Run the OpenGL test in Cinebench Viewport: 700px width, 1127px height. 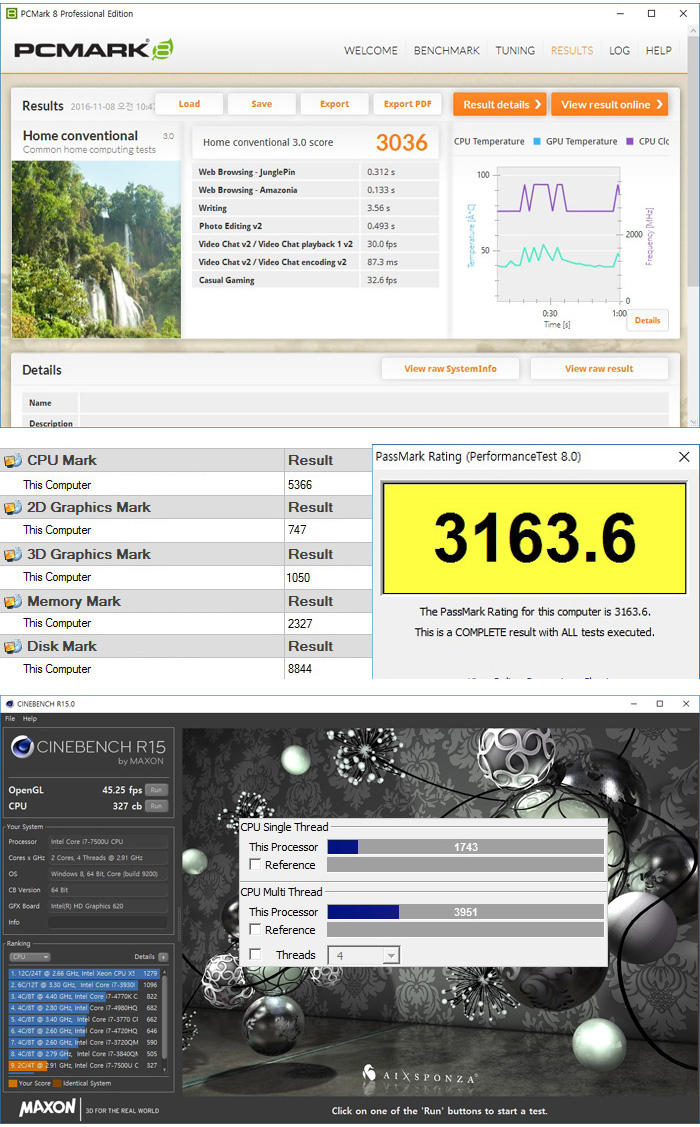coord(156,790)
